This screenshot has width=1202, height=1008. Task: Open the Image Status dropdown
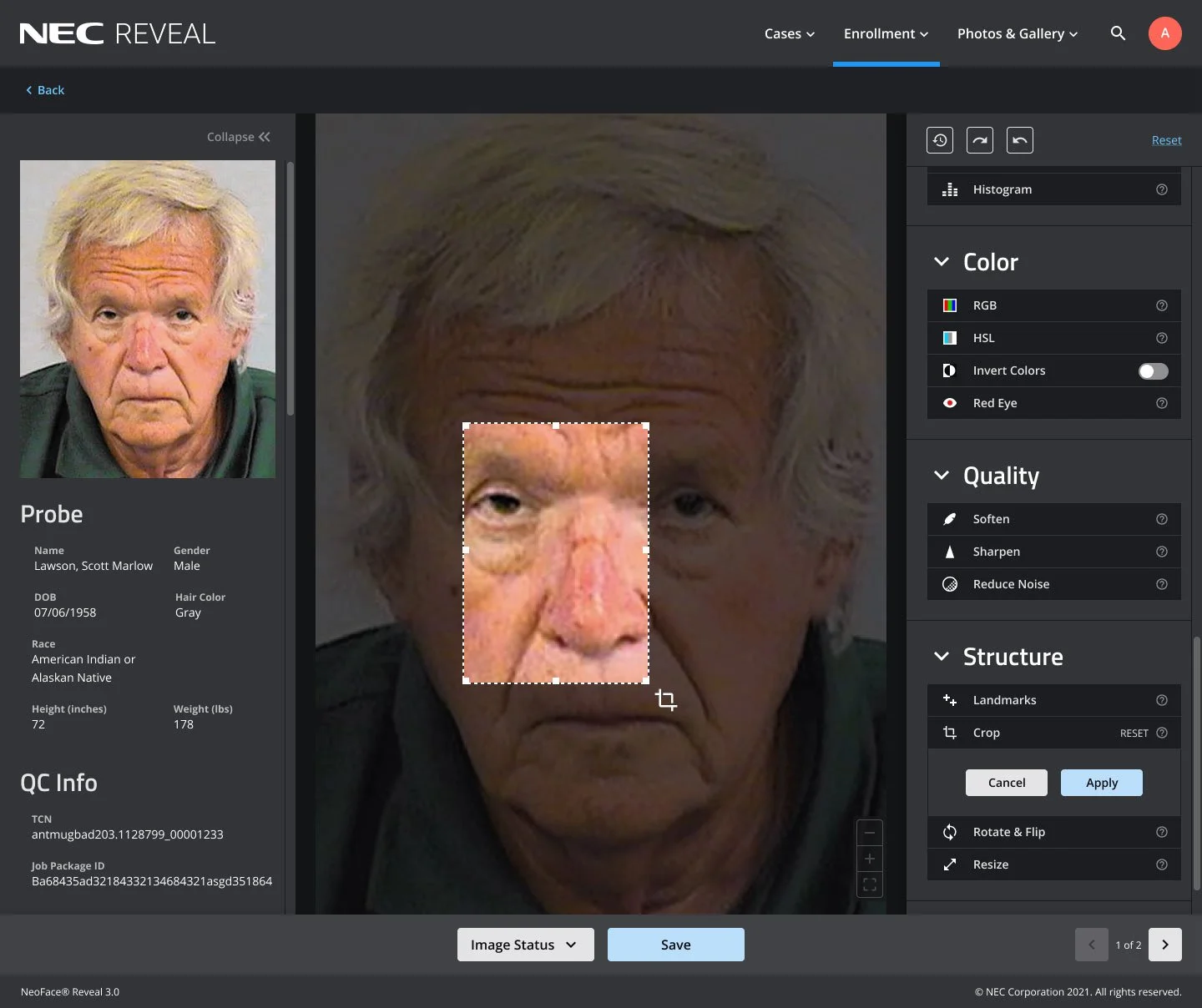(526, 945)
